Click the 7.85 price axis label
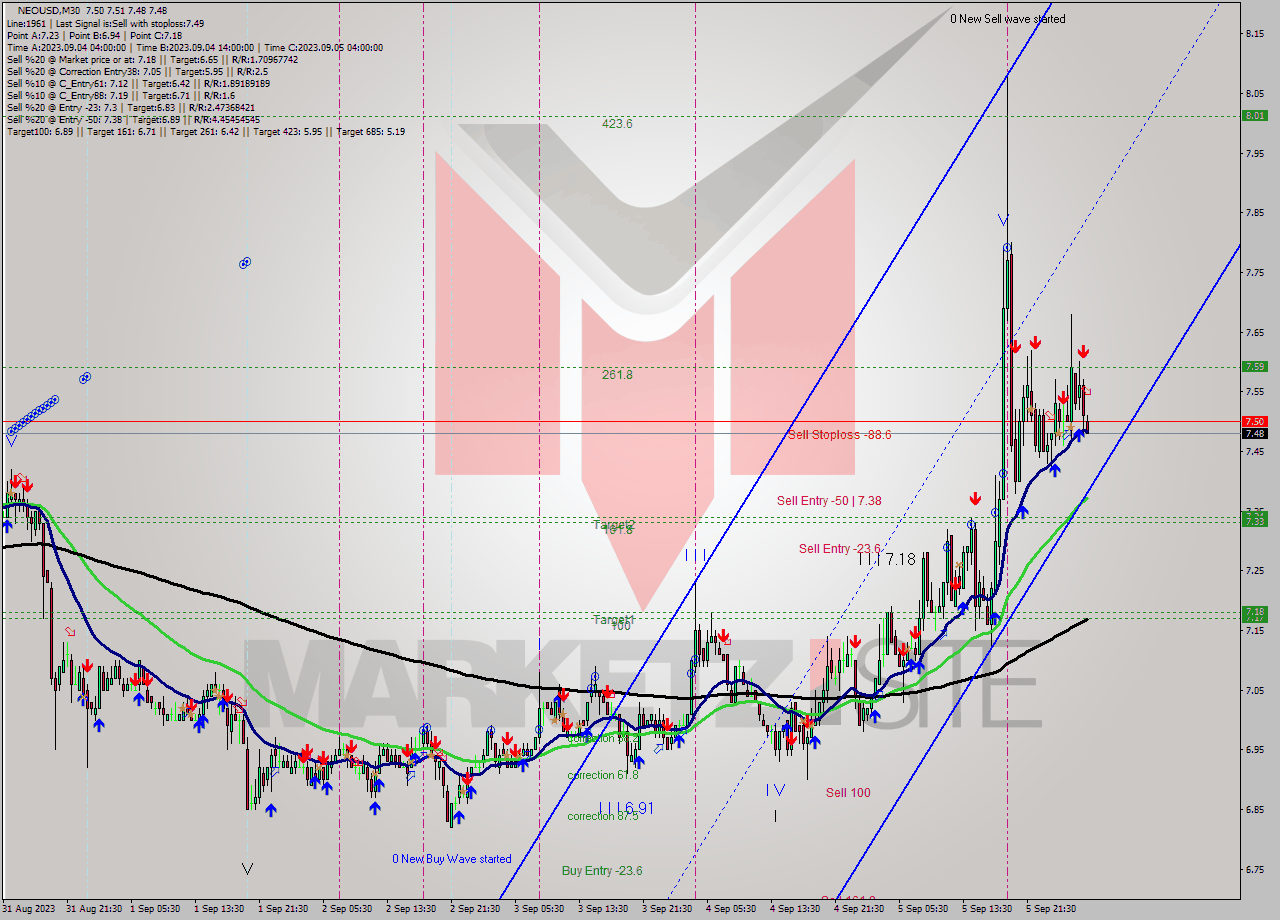1280x920 pixels. coord(1255,213)
